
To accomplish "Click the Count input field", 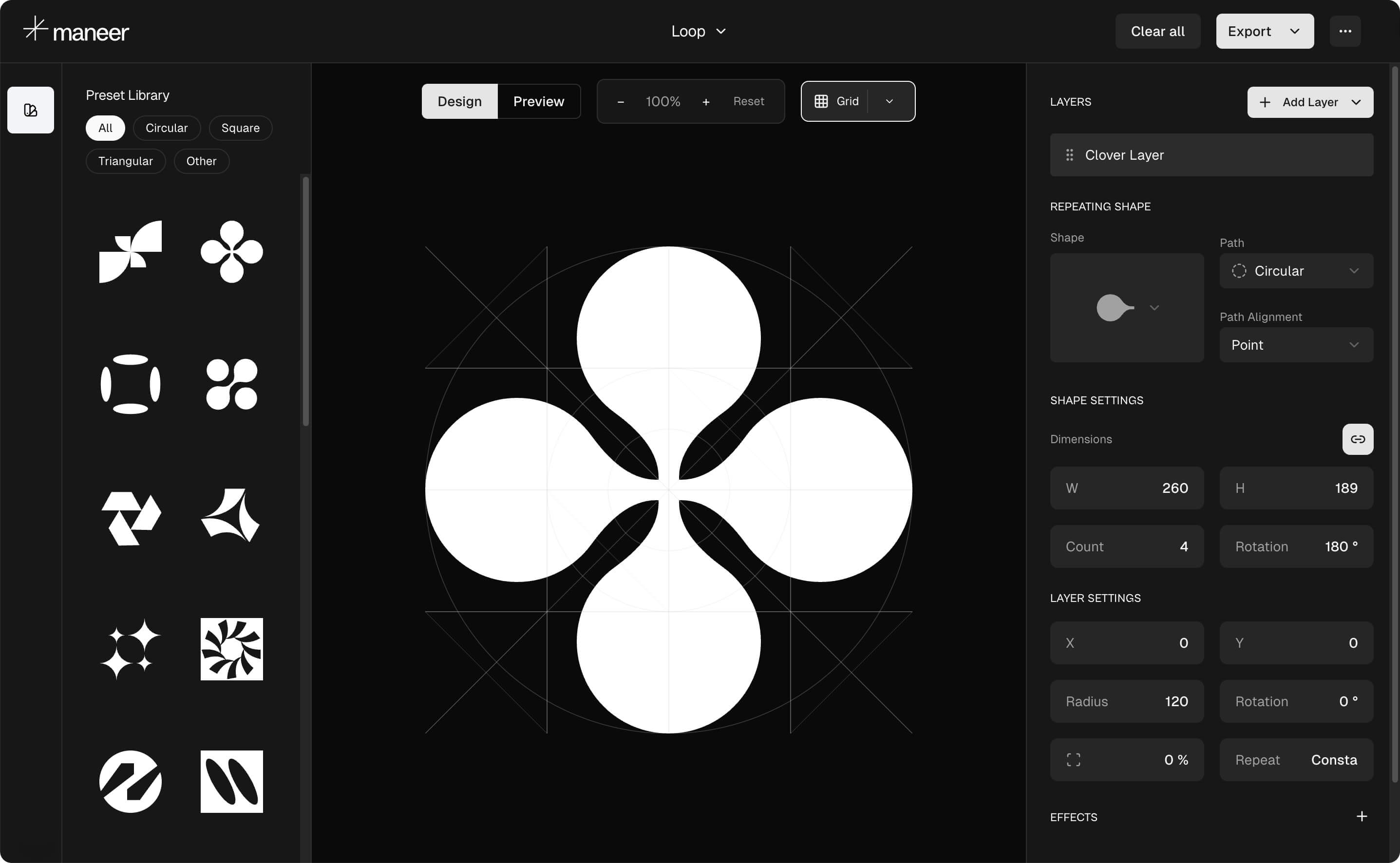I will (x=1126, y=546).
